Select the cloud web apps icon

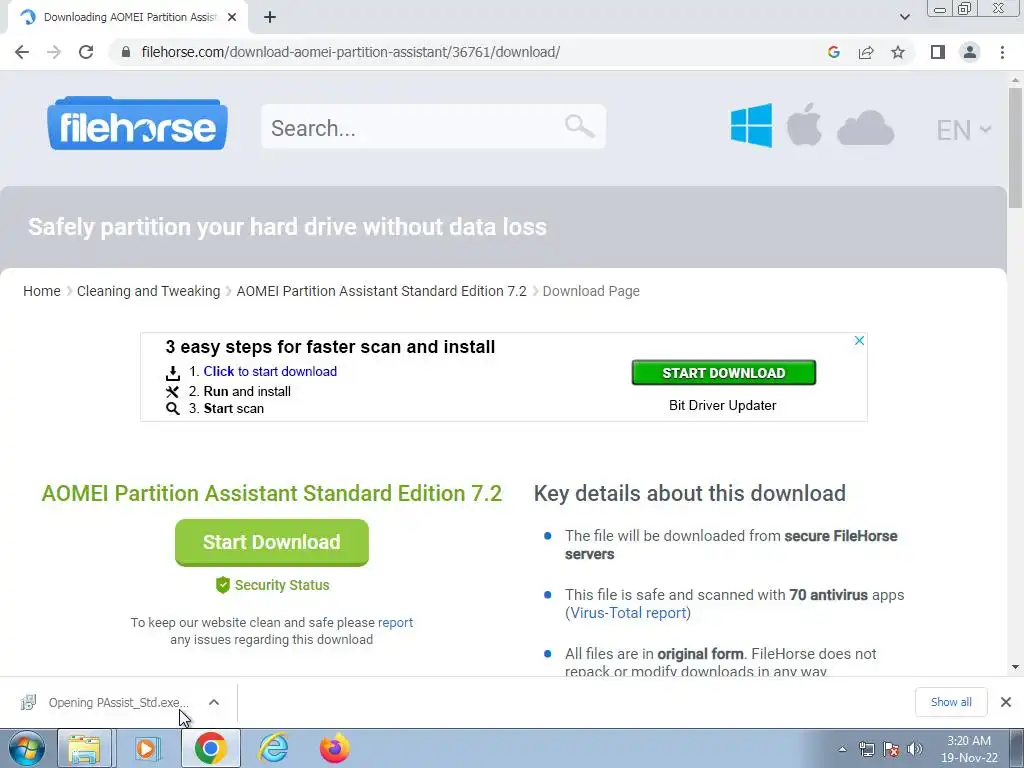[865, 127]
